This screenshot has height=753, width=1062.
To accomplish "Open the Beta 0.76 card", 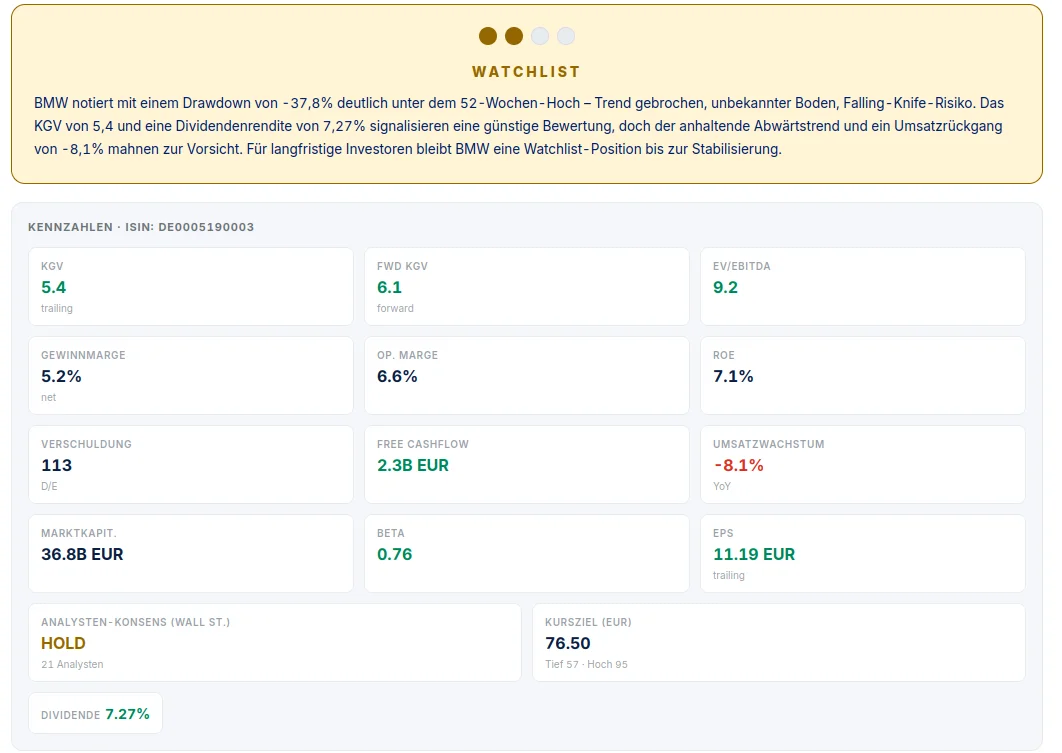I will click(x=527, y=553).
